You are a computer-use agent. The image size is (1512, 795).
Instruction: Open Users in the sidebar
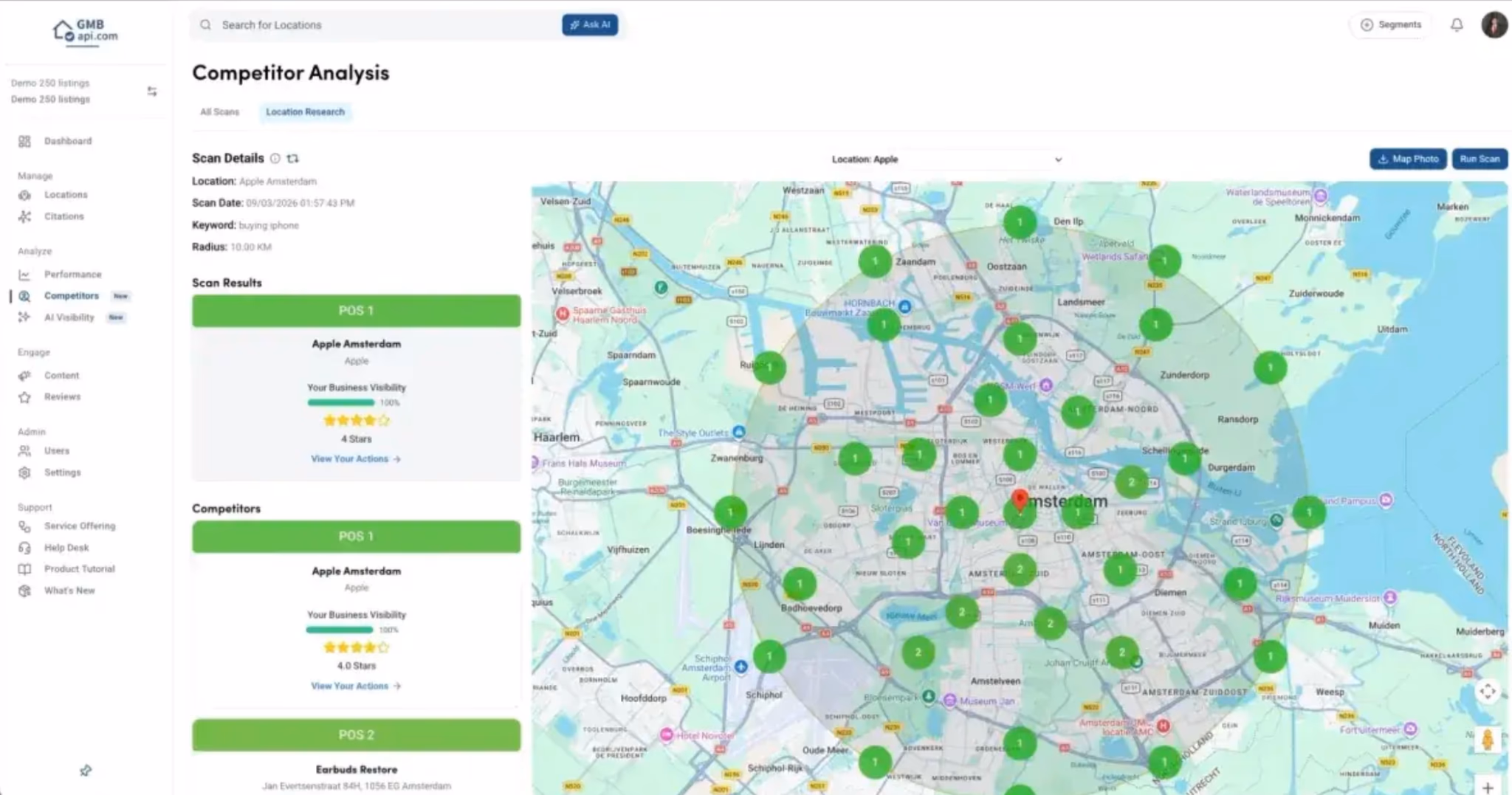click(57, 451)
